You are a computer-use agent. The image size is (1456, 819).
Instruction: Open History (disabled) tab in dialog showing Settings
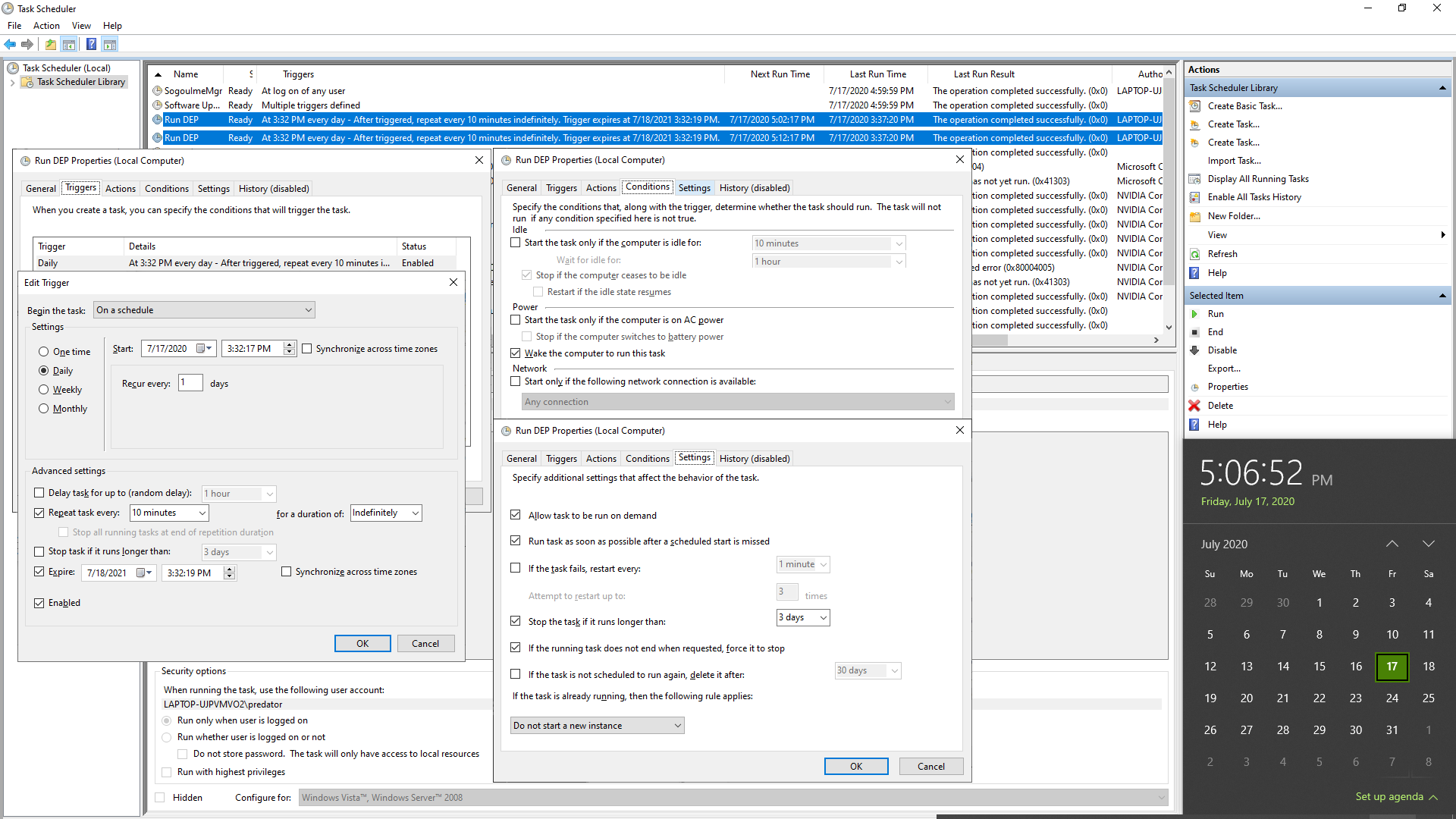[755, 459]
